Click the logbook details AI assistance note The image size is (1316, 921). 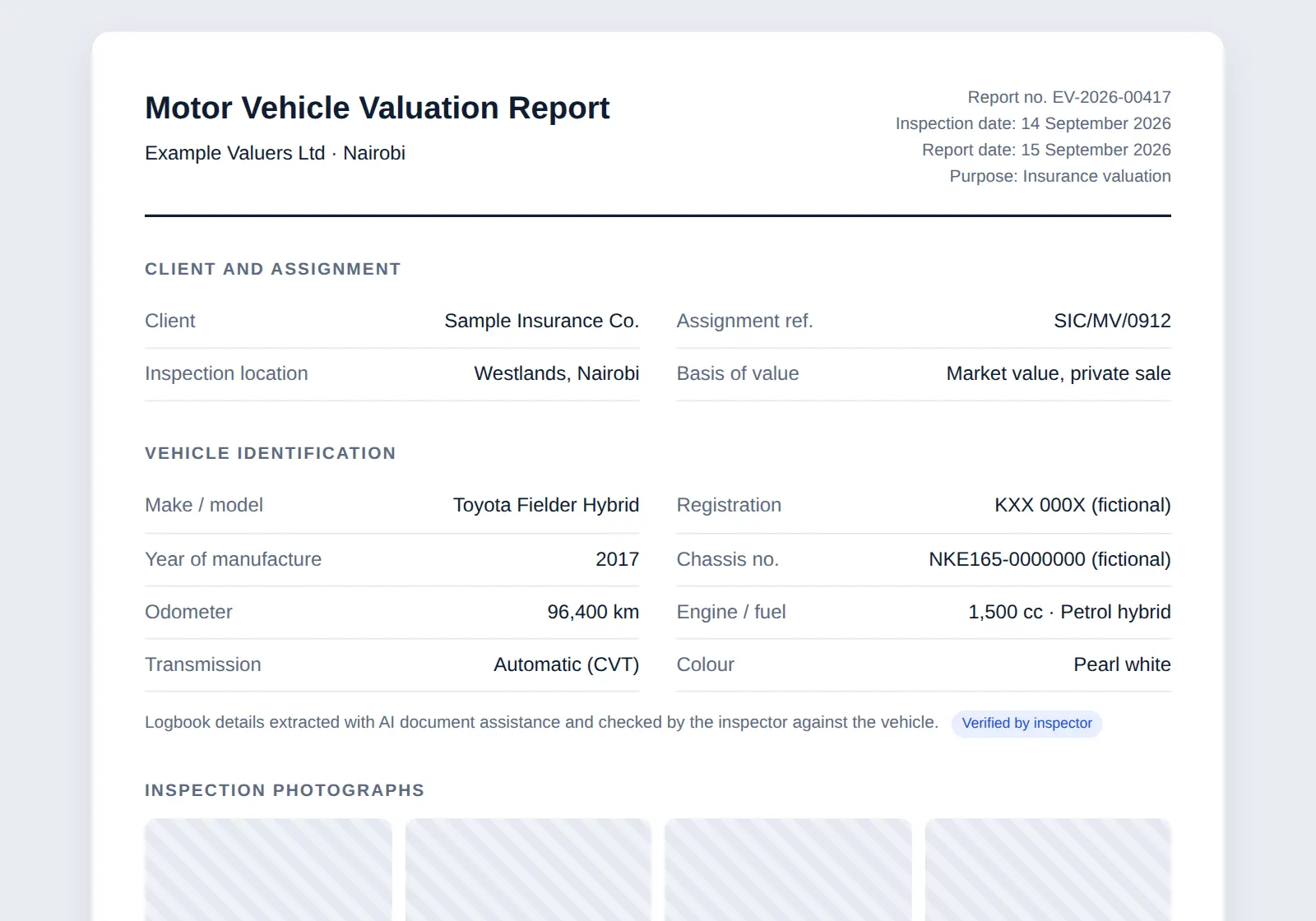pyautogui.click(x=541, y=722)
